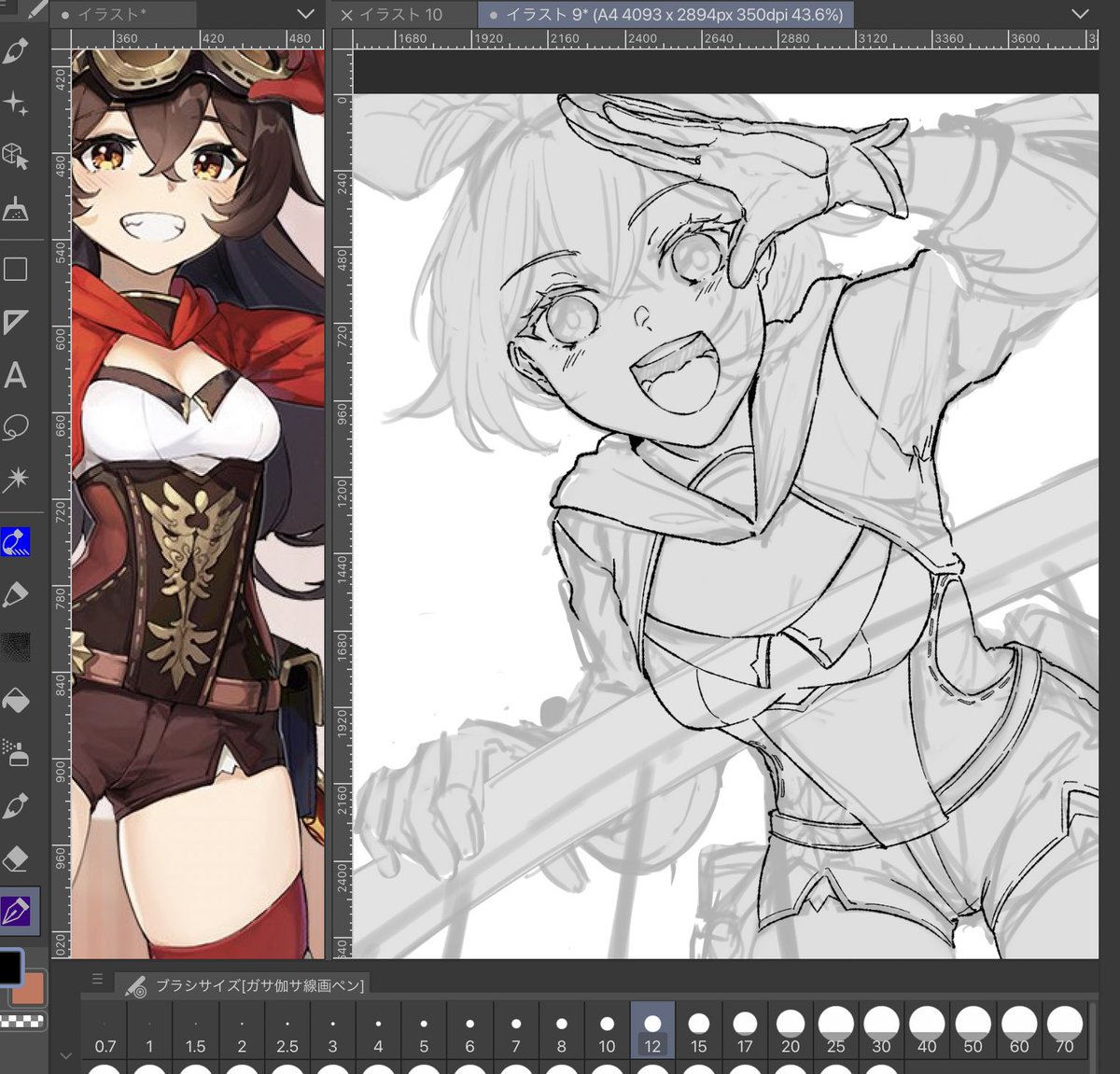Click the blue highlighted pen icon in toolbar
Screen dimensions: 1120x1074
(15, 542)
